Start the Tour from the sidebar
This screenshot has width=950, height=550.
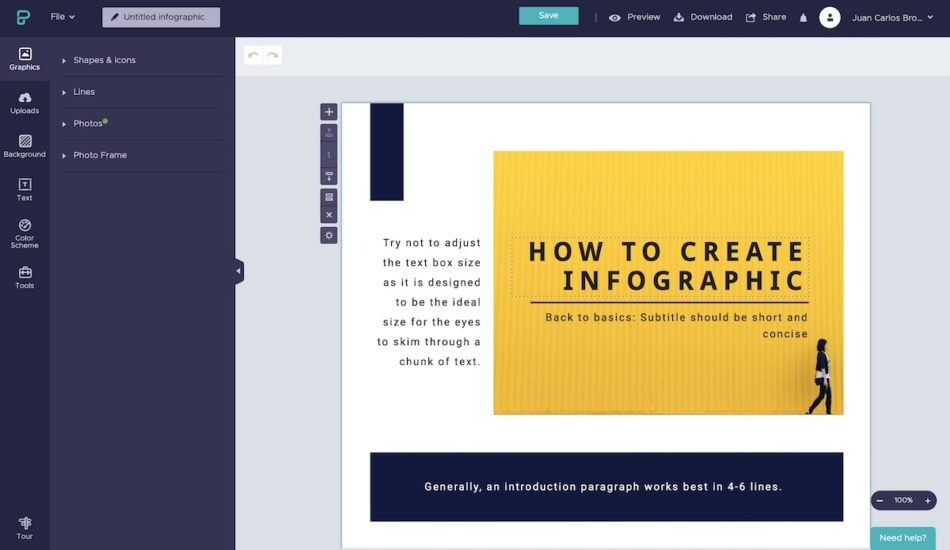[24, 528]
